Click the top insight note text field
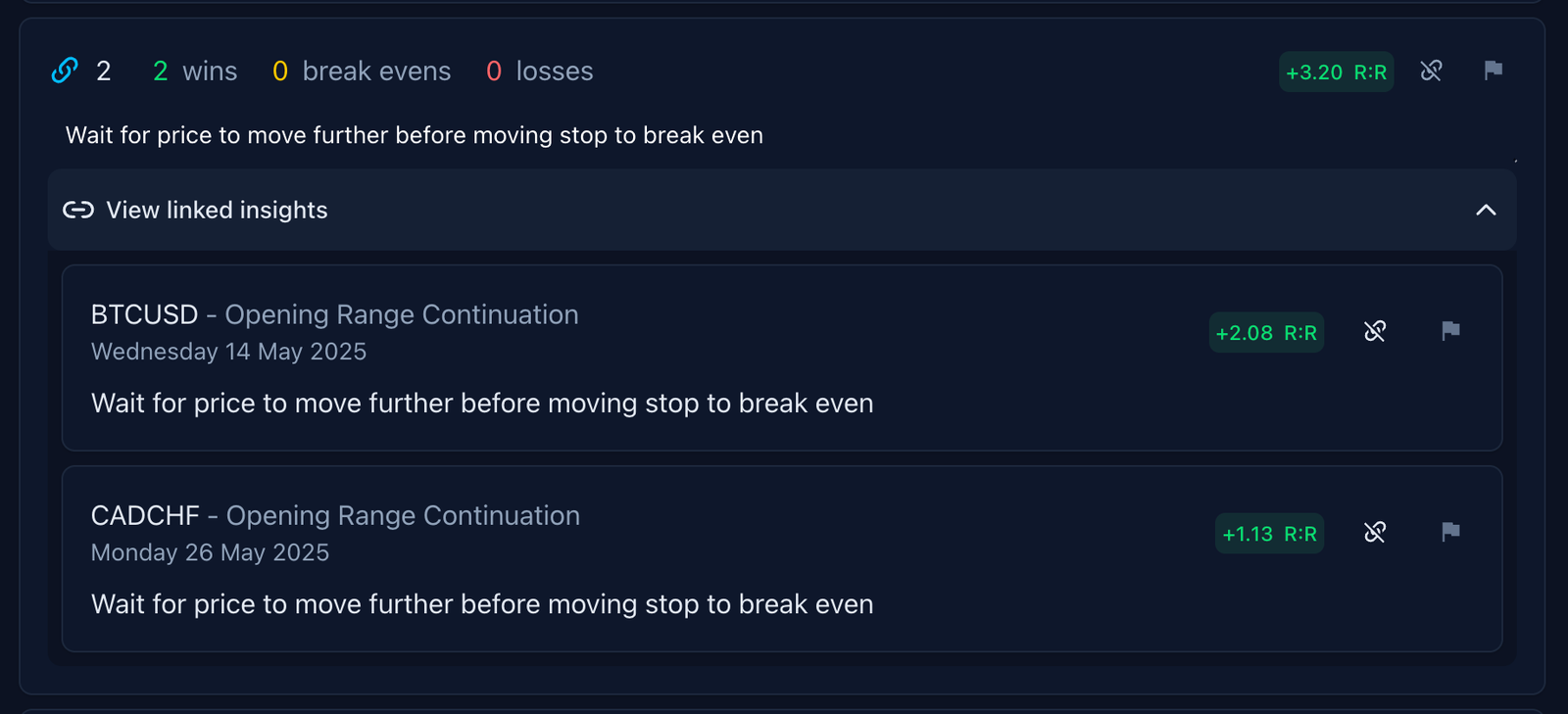The height and width of the screenshot is (714, 1568). (x=414, y=135)
